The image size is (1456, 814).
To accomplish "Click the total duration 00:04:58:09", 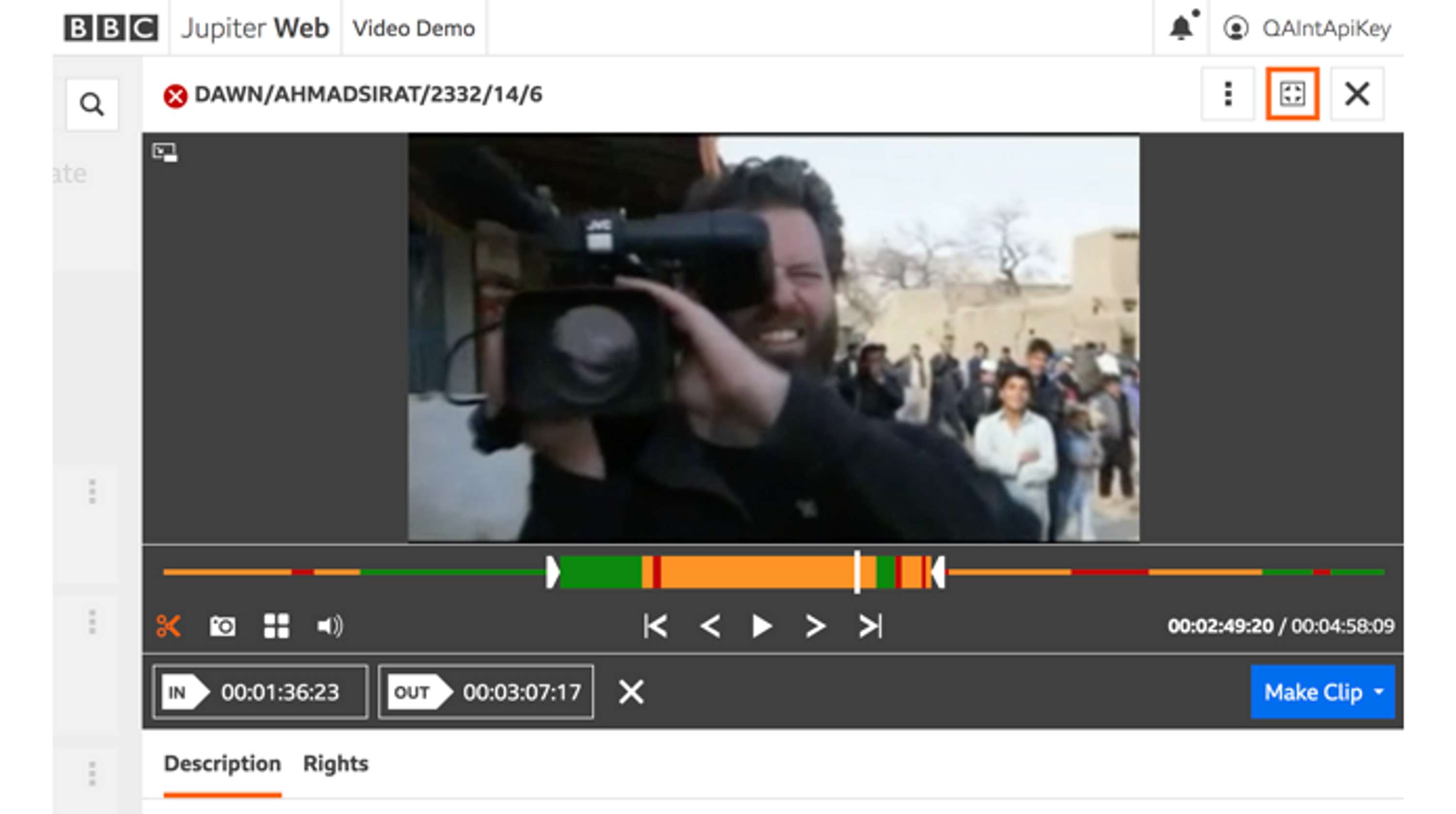I will click(1343, 626).
